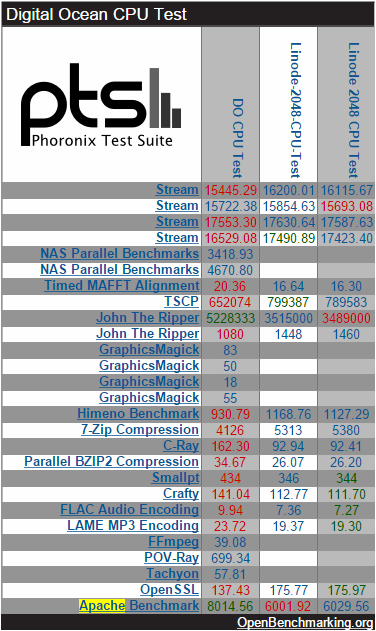
Task: Click the 434 Smallpt value
Action: [230, 478]
